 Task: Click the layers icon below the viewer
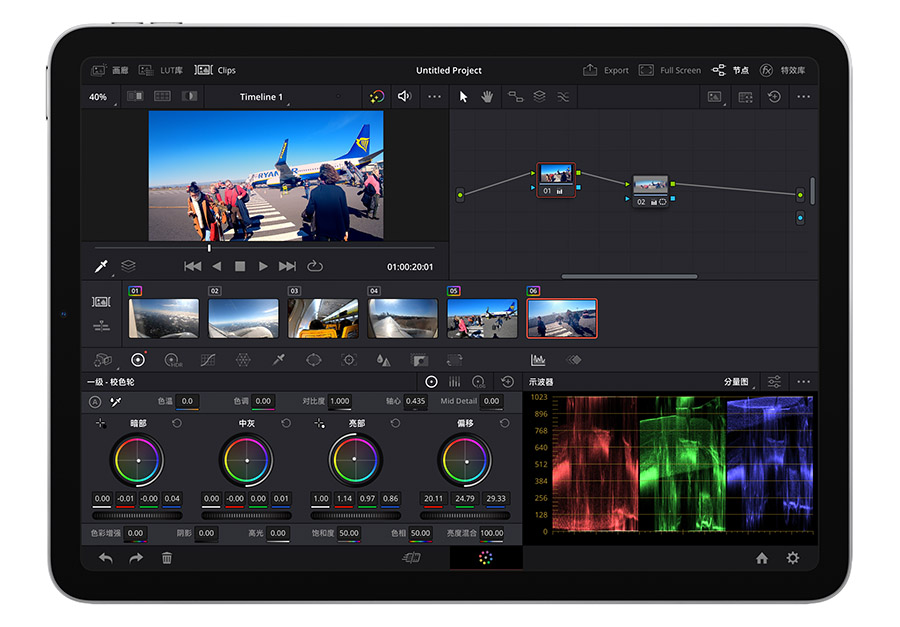point(129,266)
